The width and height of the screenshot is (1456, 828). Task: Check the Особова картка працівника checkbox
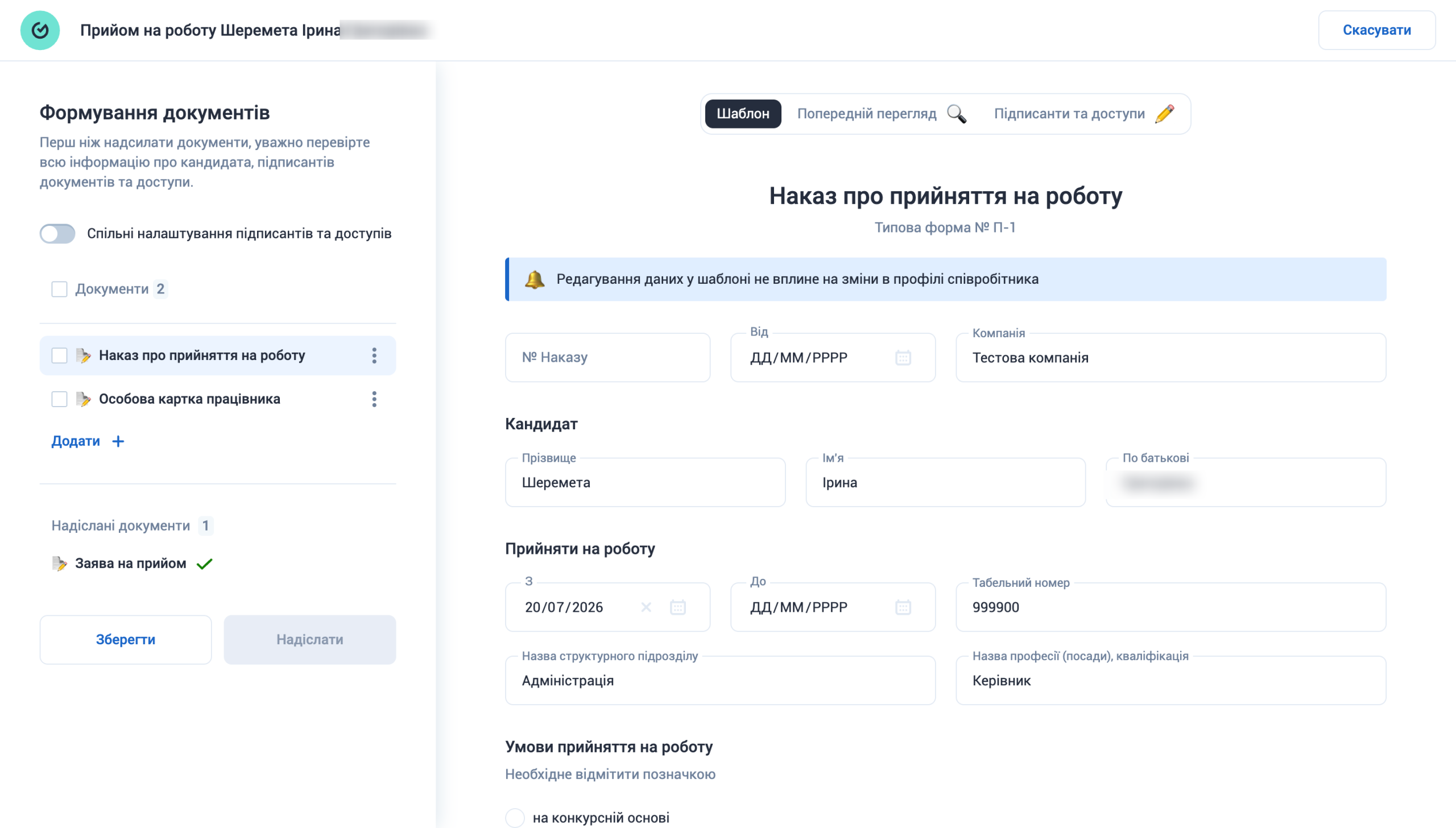[59, 399]
